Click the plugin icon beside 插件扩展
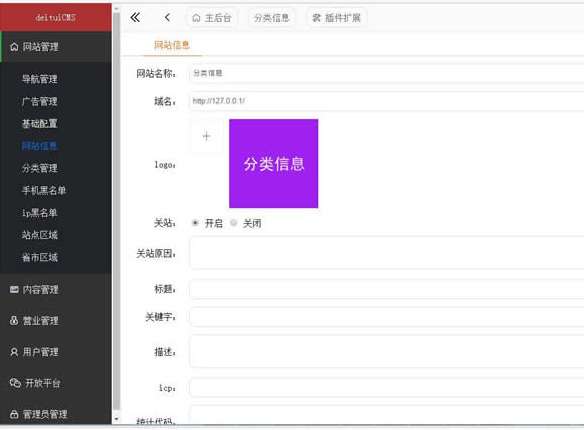The width and height of the screenshot is (584, 430). pos(316,18)
